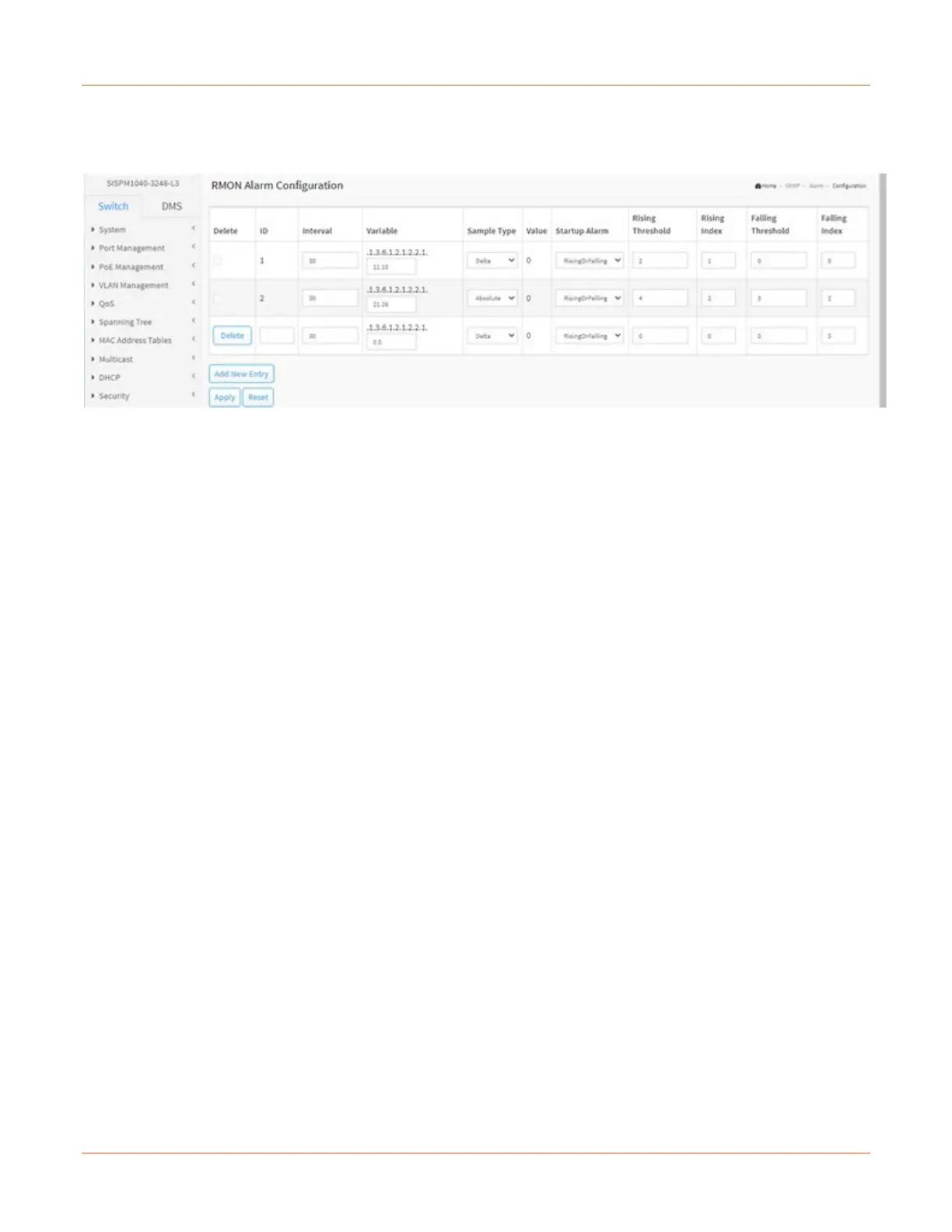Tick the Delete checkbox for alarm ID 1

[218, 261]
